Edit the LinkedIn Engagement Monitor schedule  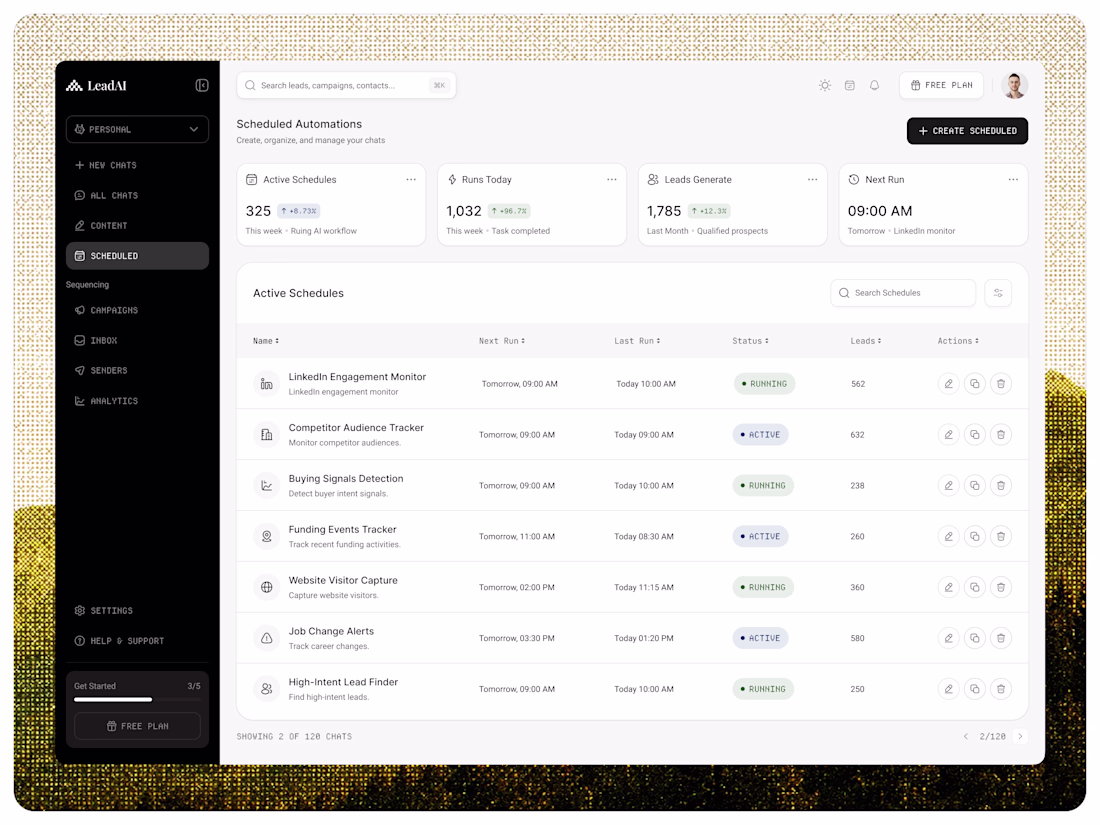point(948,384)
